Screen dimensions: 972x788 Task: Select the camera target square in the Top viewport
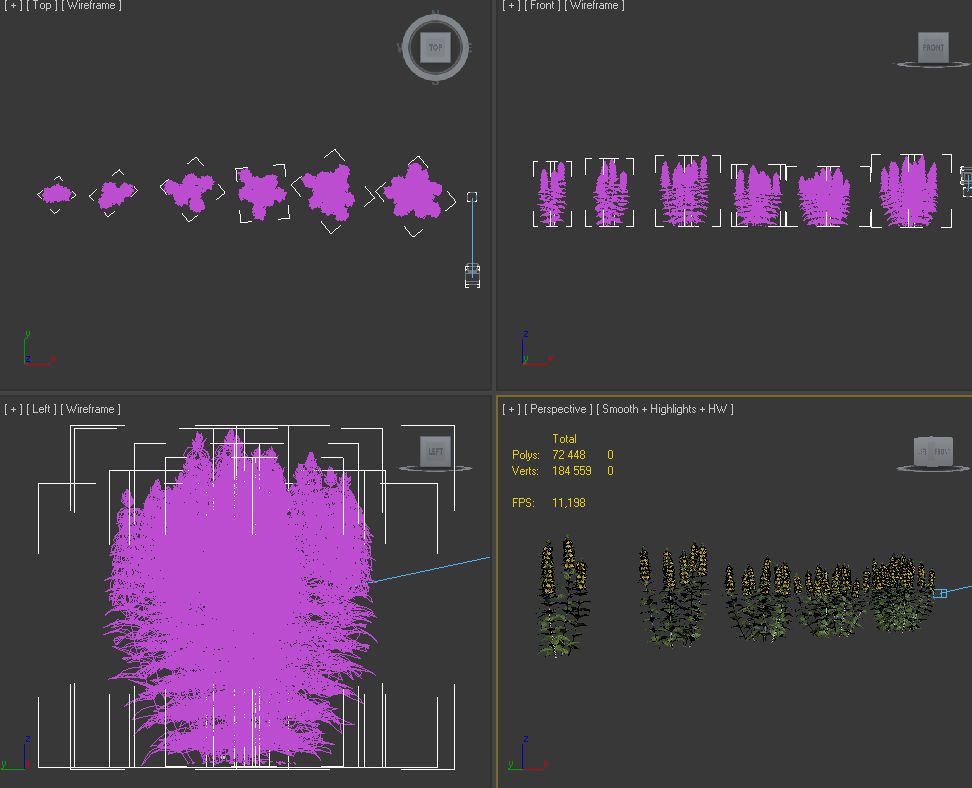[x=472, y=197]
